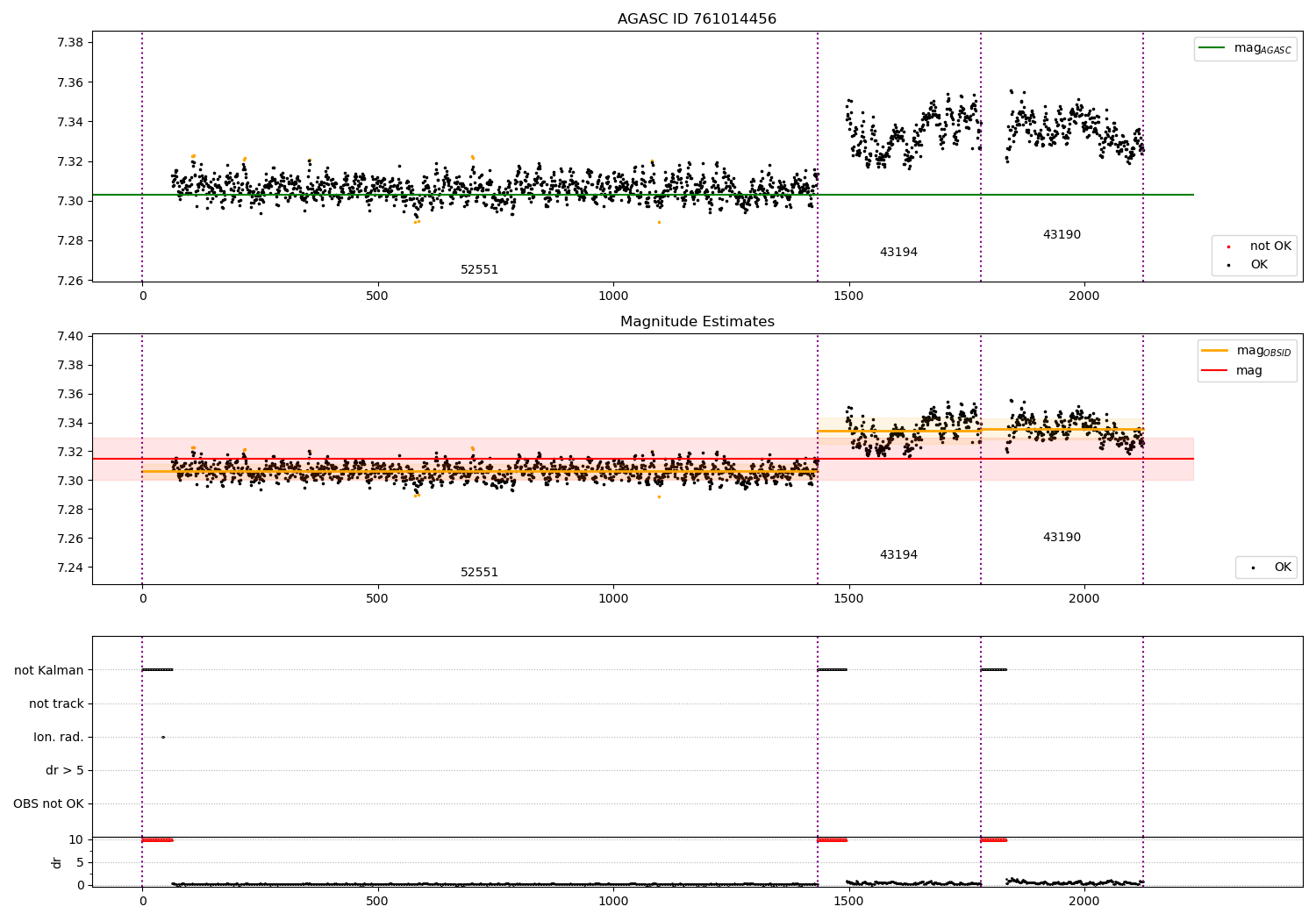Image resolution: width=1316 pixels, height=921 pixels.
Task: Click the "dr > 5" axis label
Action: pyautogui.click(x=65, y=771)
